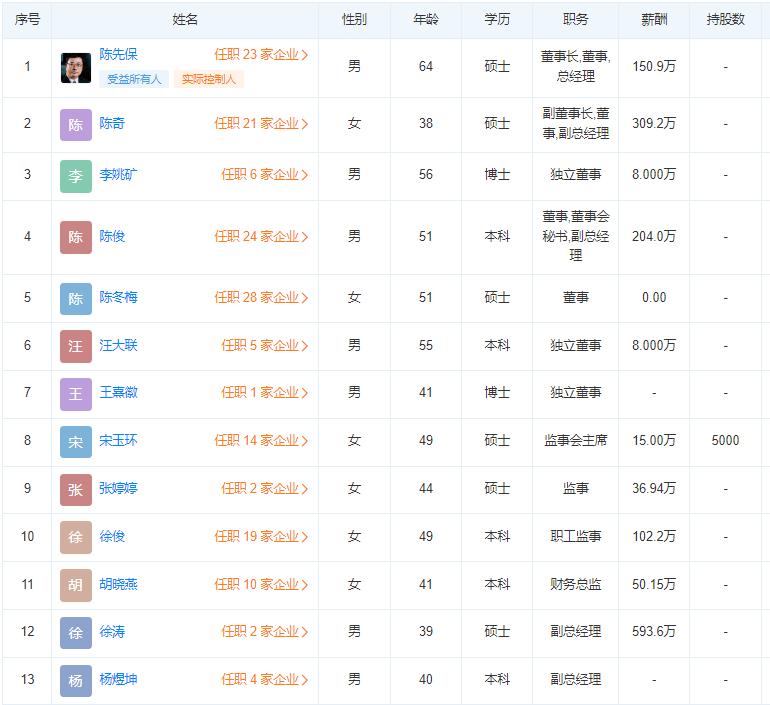Open 杨煜坤's profile link
The width and height of the screenshot is (770, 705).
pyautogui.click(x=119, y=680)
